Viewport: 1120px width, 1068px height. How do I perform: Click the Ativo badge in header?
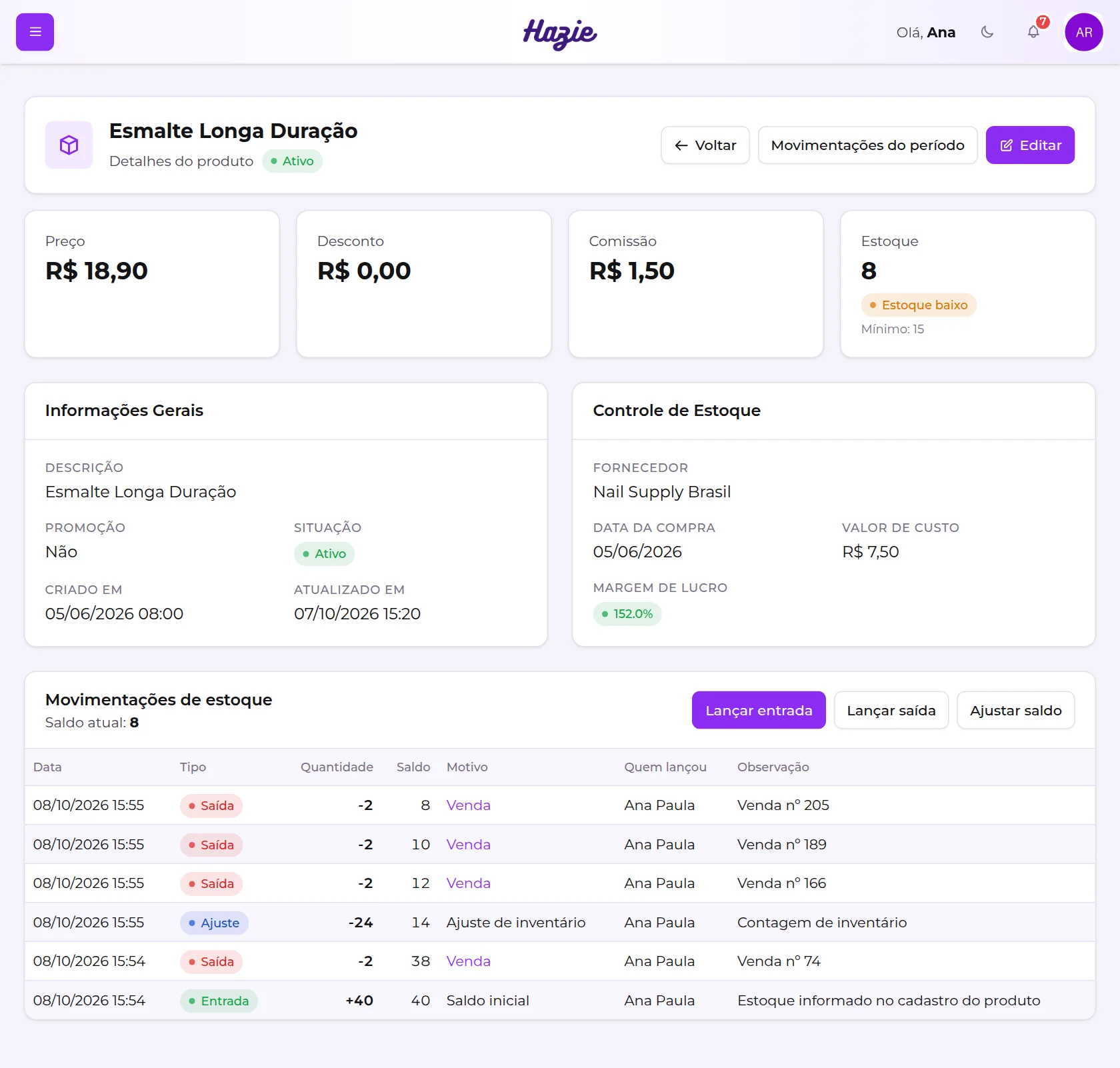(x=292, y=161)
